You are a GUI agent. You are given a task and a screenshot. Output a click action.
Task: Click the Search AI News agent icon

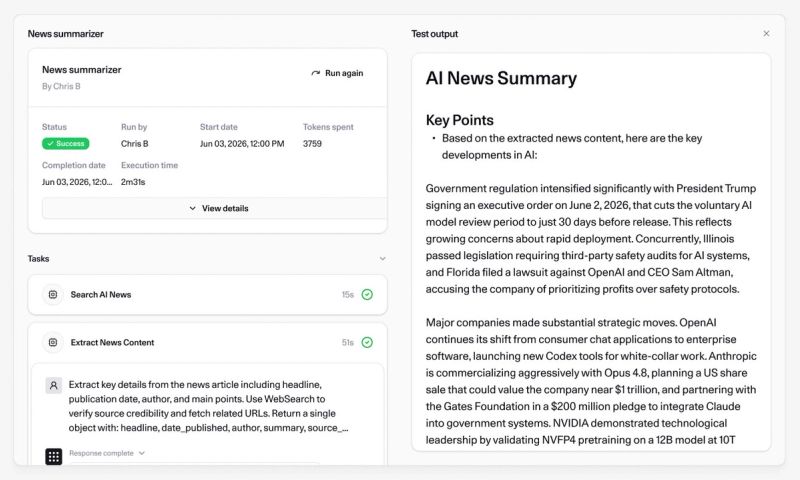tap(53, 294)
